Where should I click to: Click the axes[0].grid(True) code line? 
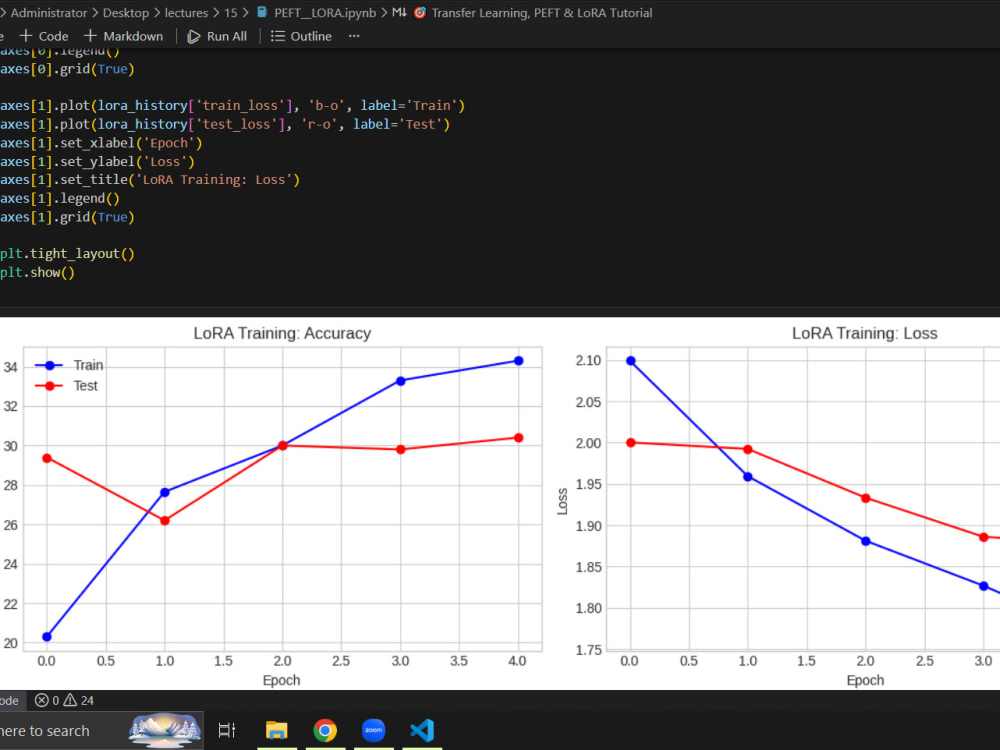[x=68, y=69]
